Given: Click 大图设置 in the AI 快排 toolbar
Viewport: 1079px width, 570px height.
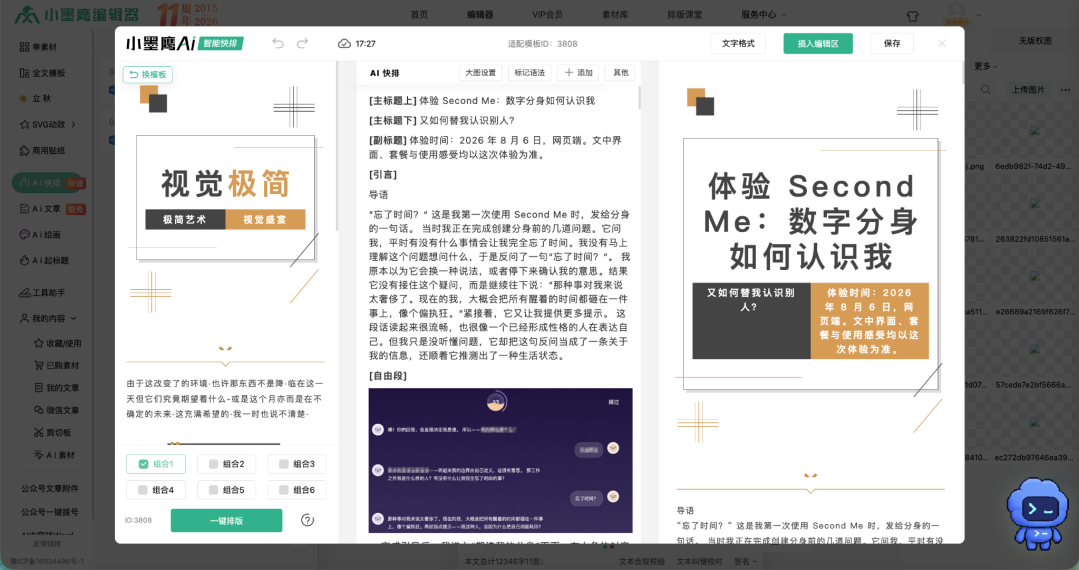Looking at the screenshot, I should coord(480,73).
